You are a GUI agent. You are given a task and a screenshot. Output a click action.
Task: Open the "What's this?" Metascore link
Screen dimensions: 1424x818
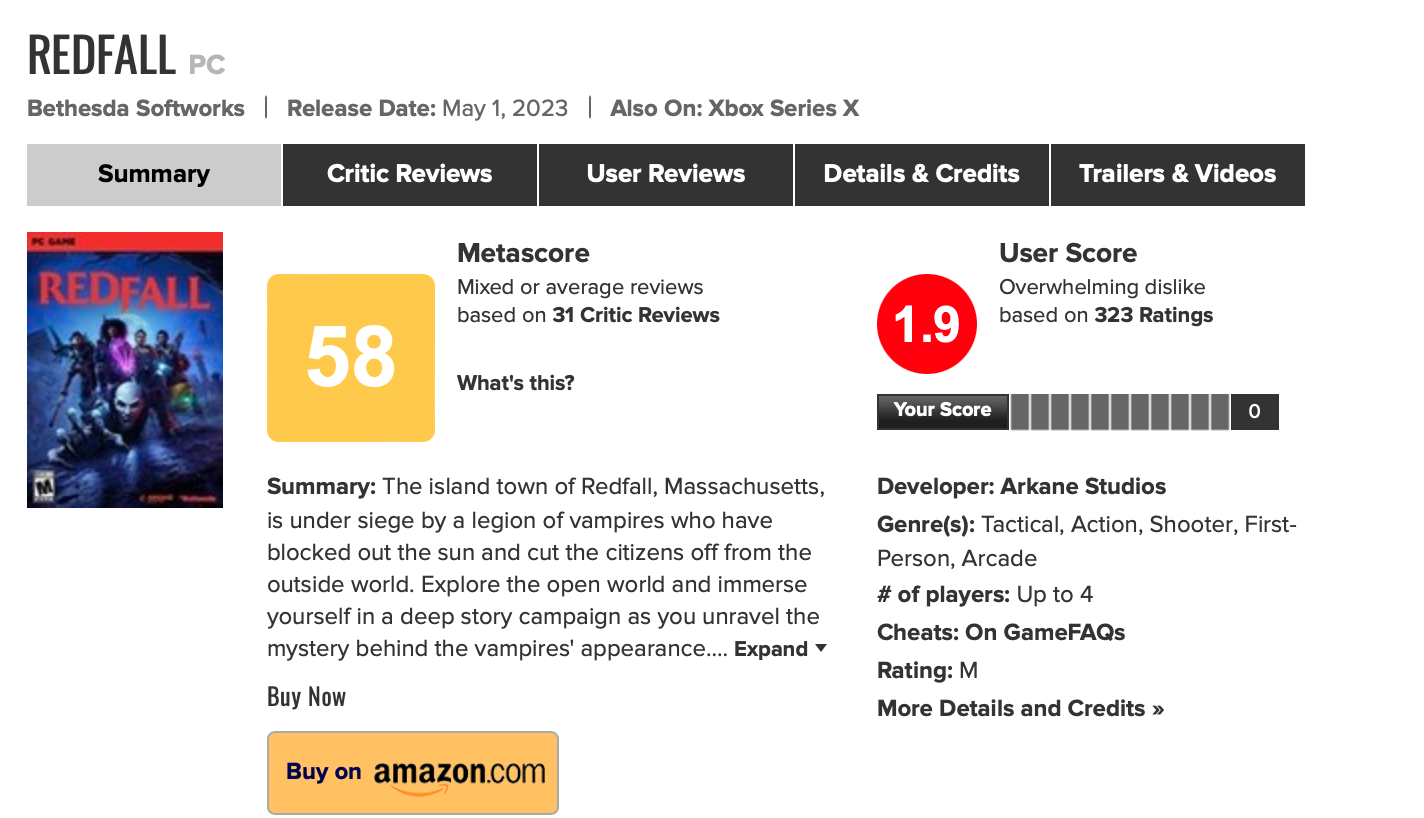point(516,383)
